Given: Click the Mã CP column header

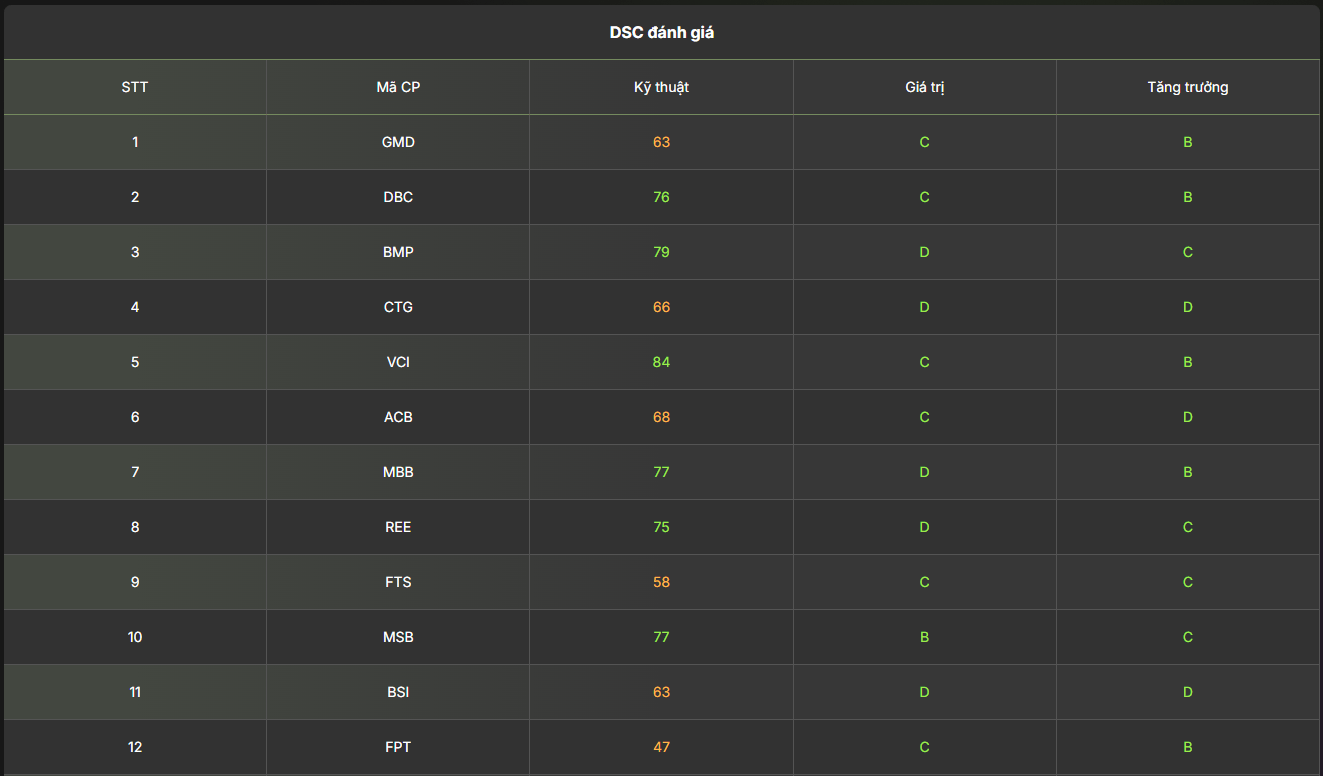Looking at the screenshot, I should pyautogui.click(x=398, y=87).
